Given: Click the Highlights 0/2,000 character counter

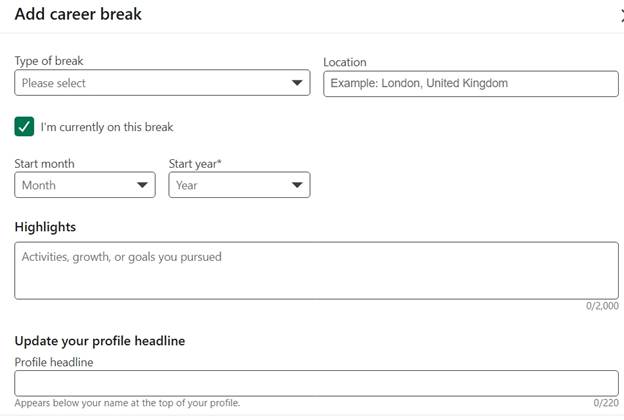Looking at the screenshot, I should 602,306.
